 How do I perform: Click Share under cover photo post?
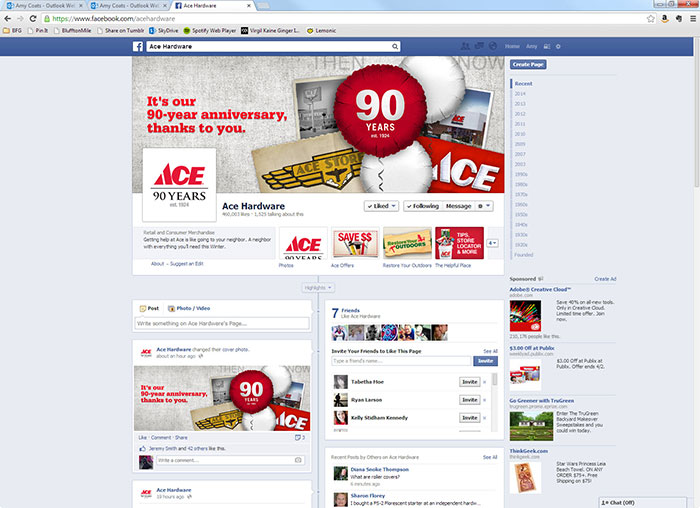[x=181, y=437]
